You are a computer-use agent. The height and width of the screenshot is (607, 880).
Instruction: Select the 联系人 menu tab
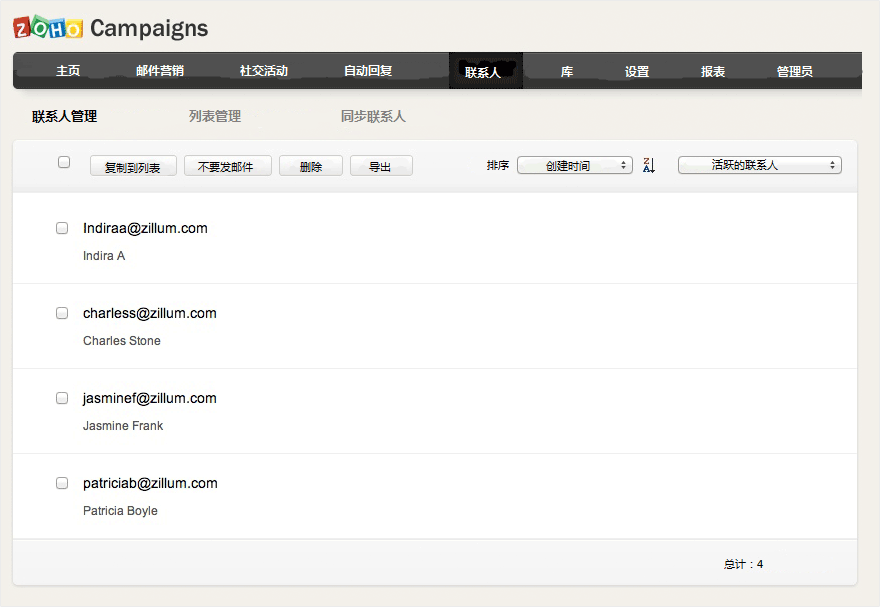coord(486,71)
